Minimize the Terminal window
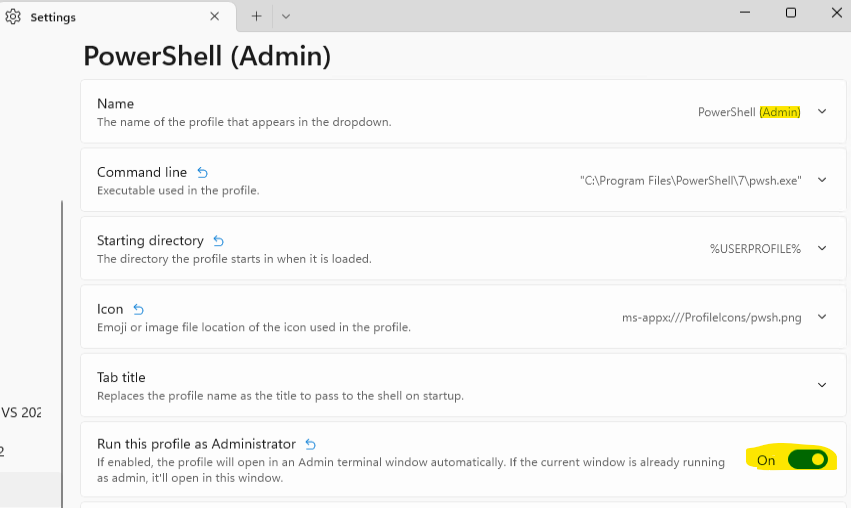This screenshot has width=851, height=508. click(x=745, y=12)
